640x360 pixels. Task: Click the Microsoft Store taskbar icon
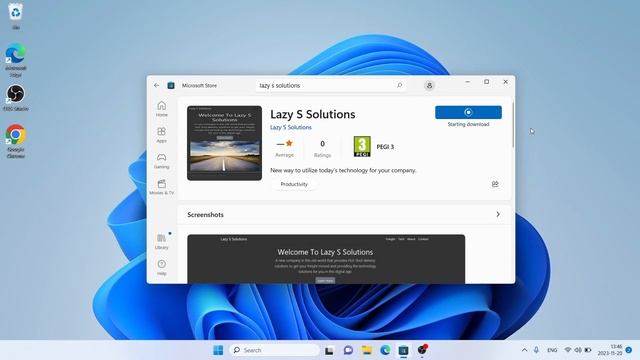pos(403,350)
